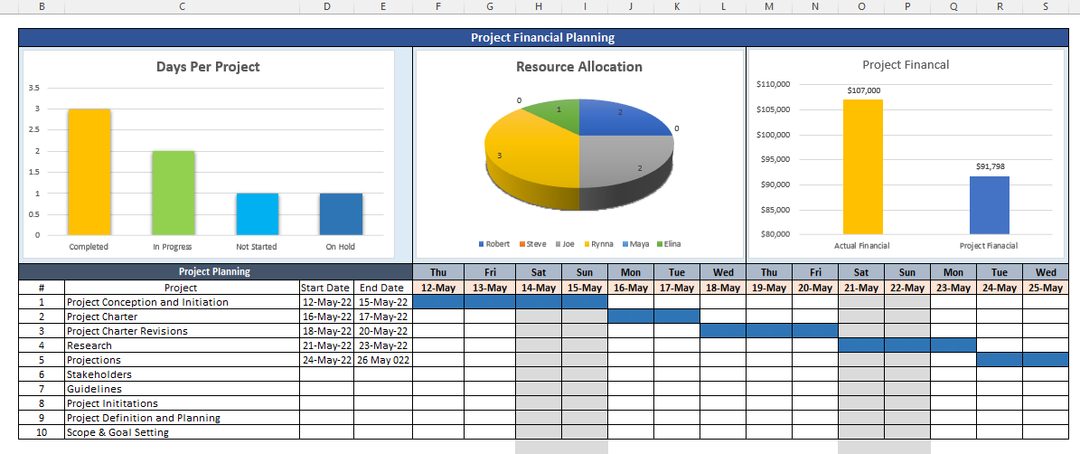Click the Days Per Project chart title

[x=208, y=67]
